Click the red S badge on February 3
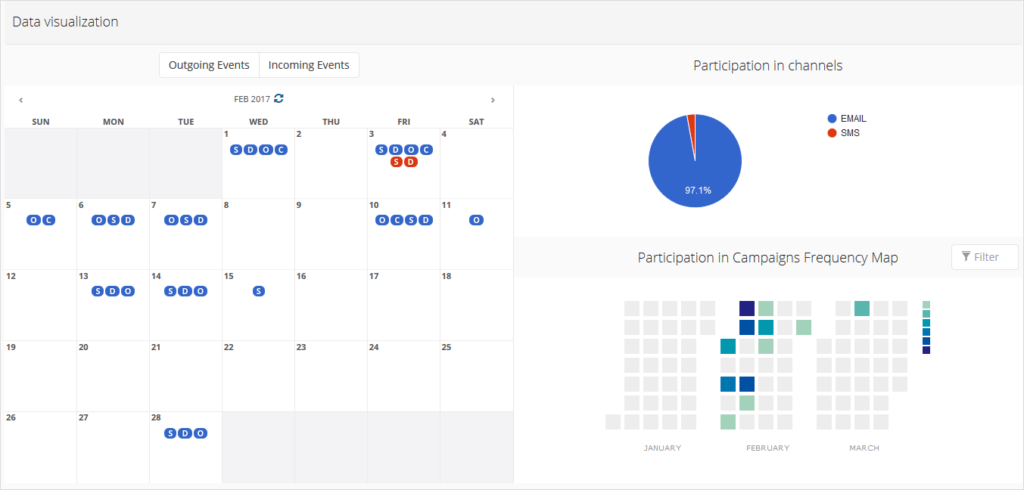1024x490 pixels. 397,162
